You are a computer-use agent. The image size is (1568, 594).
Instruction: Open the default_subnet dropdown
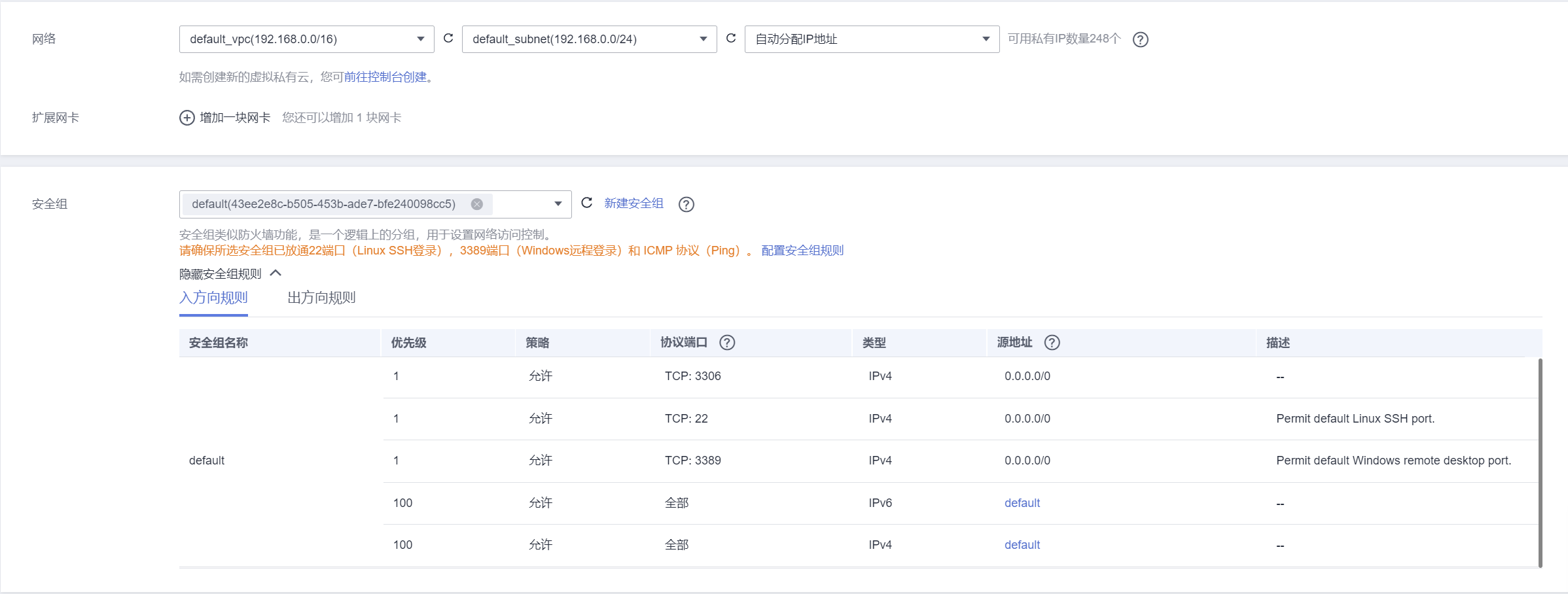[x=589, y=39]
